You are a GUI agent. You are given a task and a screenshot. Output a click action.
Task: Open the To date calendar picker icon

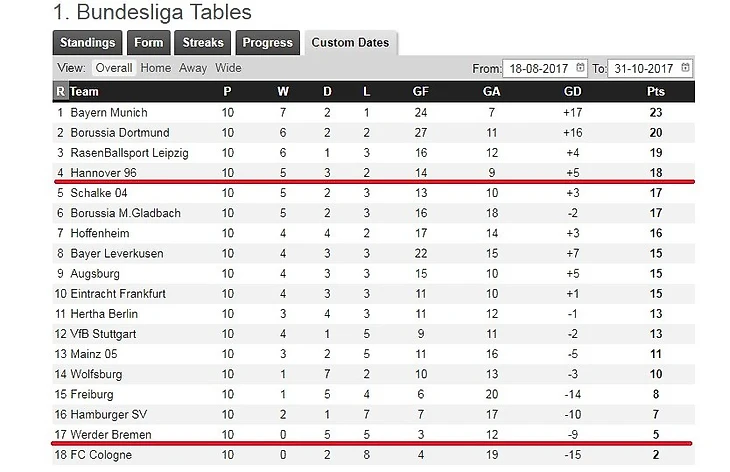pos(683,68)
